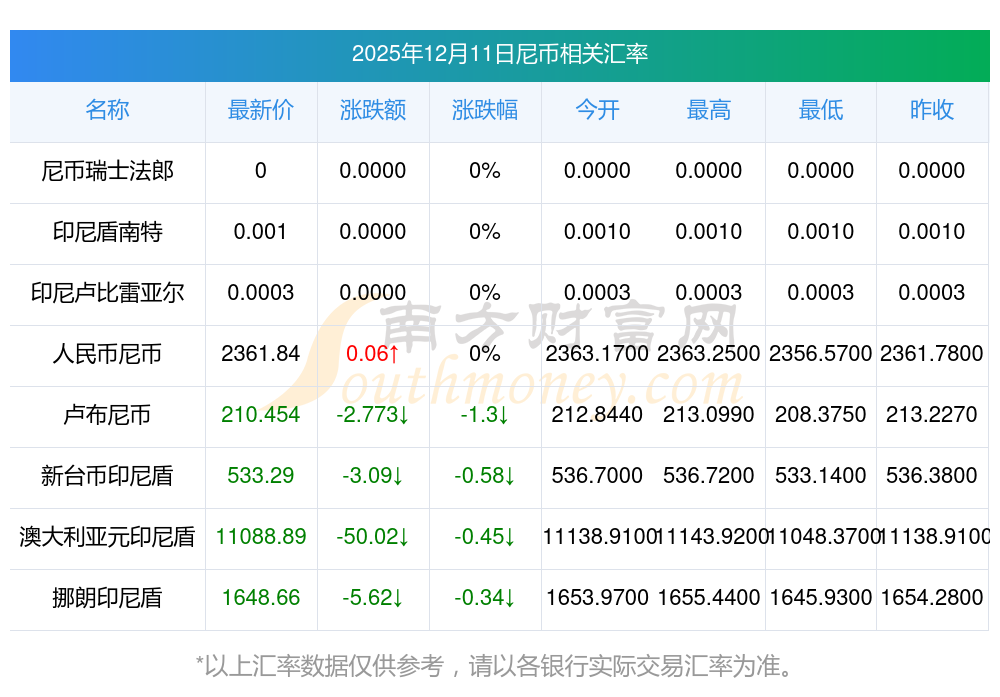This screenshot has width=1000, height=697.
Task: Click the table title 2025年12月11日尼币相关汇率
Action: pyautogui.click(x=499, y=53)
